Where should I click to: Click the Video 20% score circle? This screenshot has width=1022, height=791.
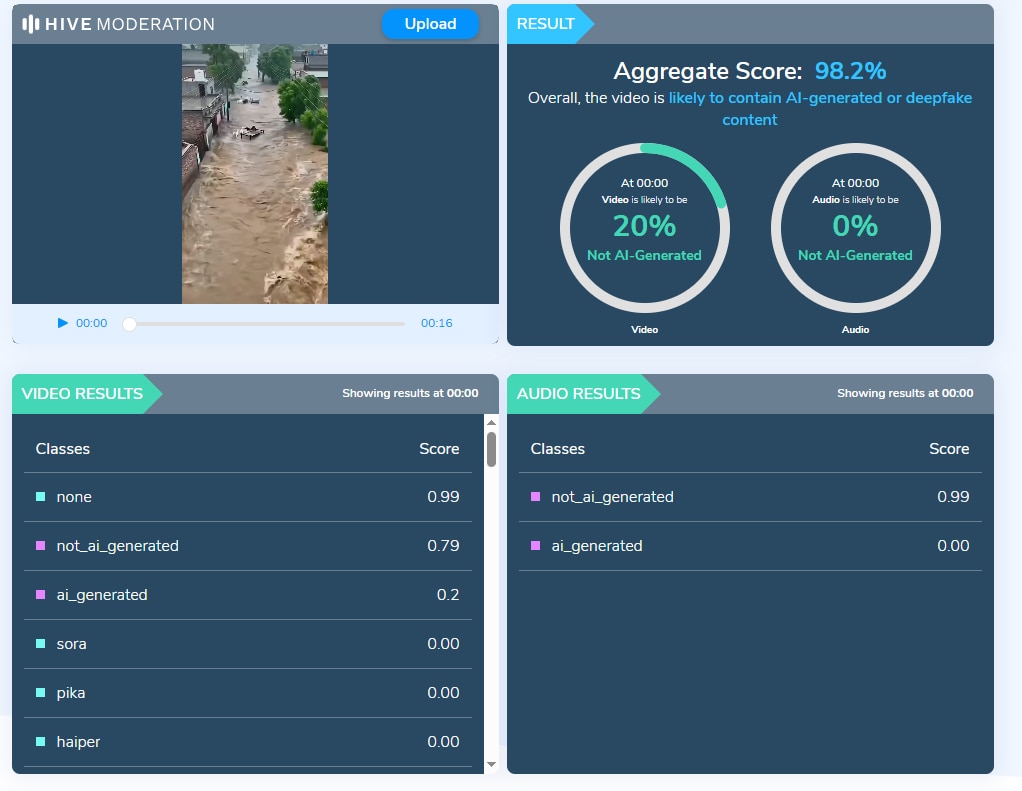tap(644, 228)
